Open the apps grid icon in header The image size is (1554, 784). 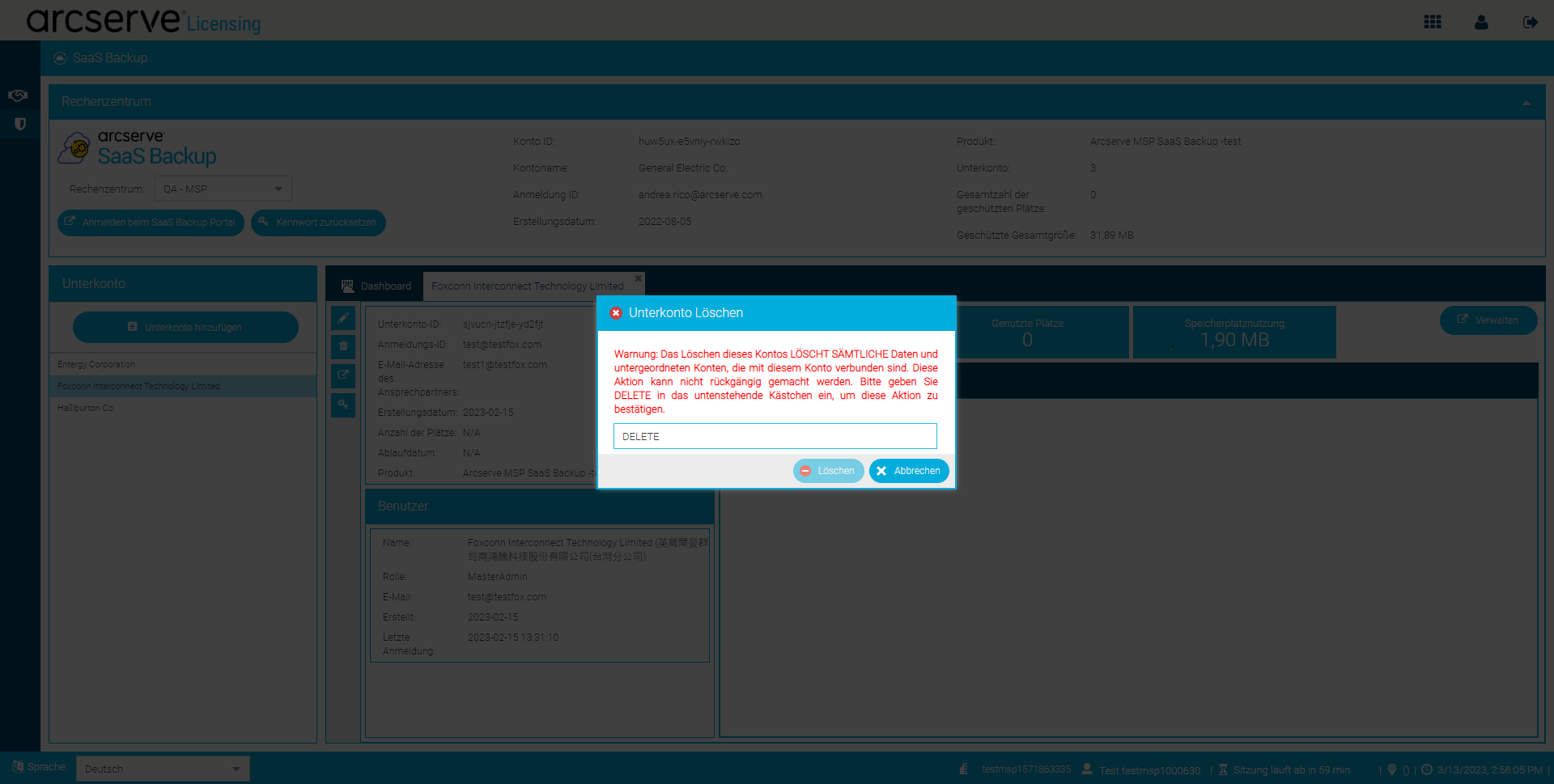coord(1433,22)
